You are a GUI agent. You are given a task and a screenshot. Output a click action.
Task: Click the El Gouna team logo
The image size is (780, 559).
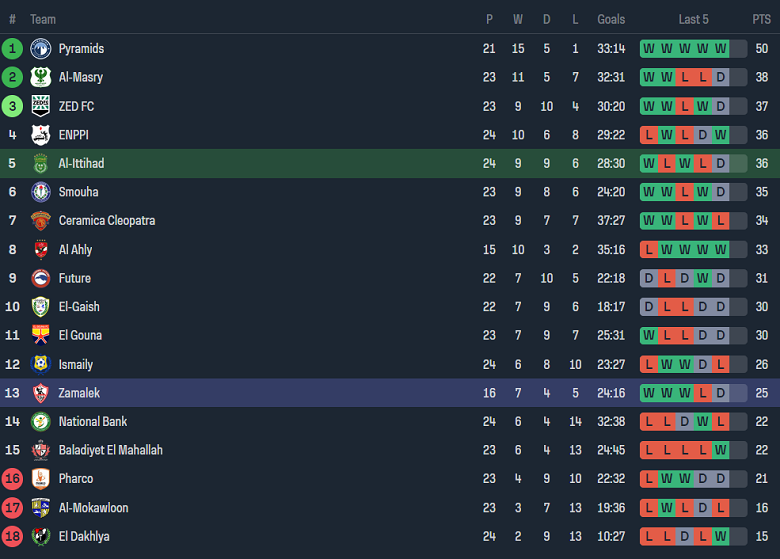(40, 335)
